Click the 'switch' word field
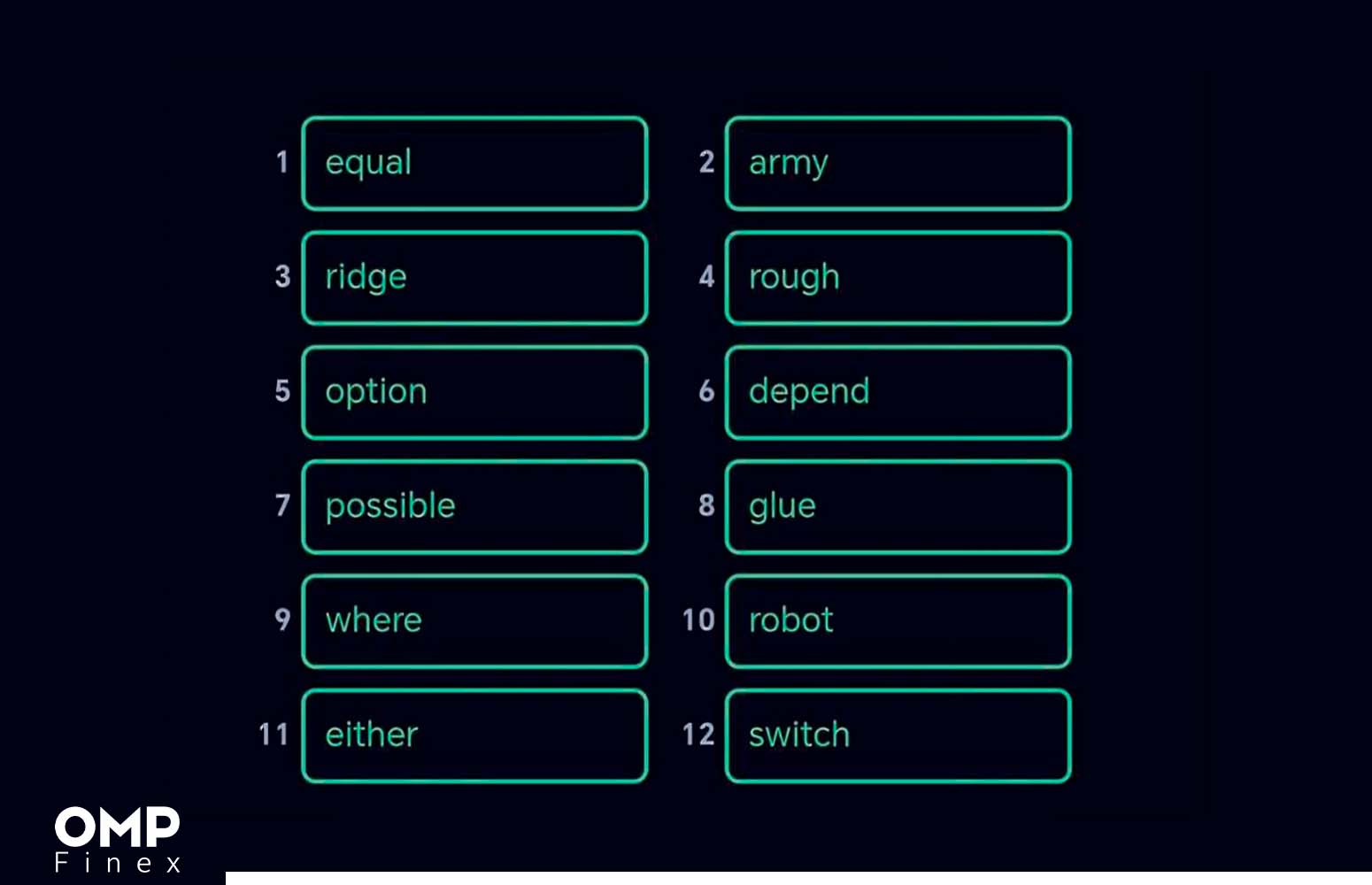 click(898, 736)
